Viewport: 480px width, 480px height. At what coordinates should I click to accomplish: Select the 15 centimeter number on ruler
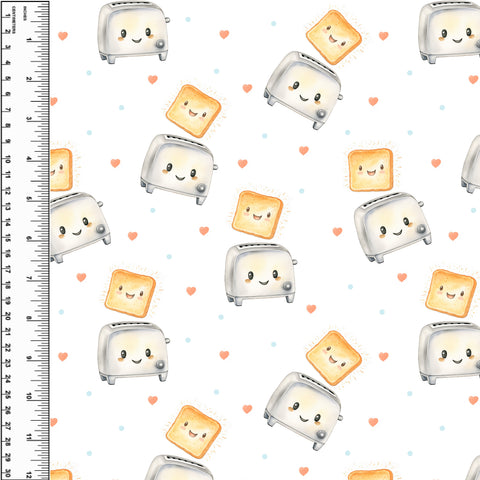coord(8,238)
